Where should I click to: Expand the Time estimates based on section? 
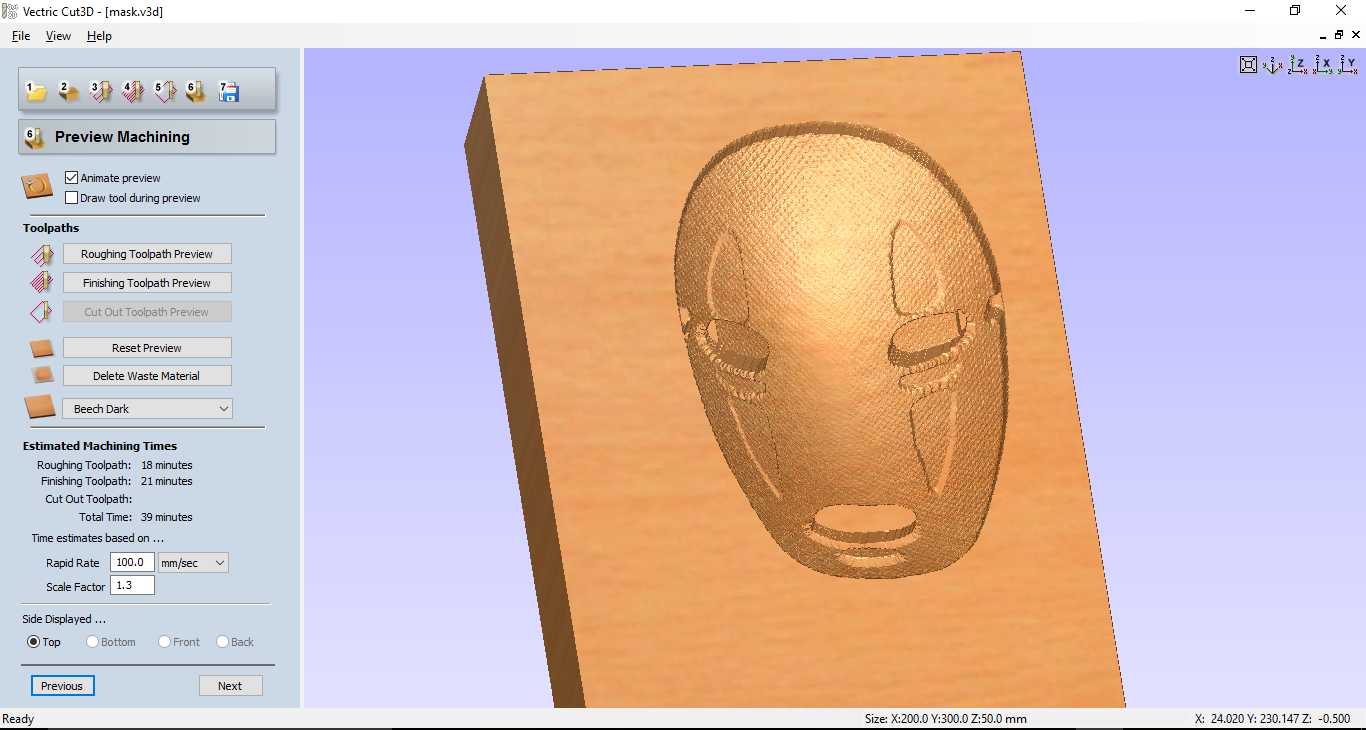tap(98, 537)
